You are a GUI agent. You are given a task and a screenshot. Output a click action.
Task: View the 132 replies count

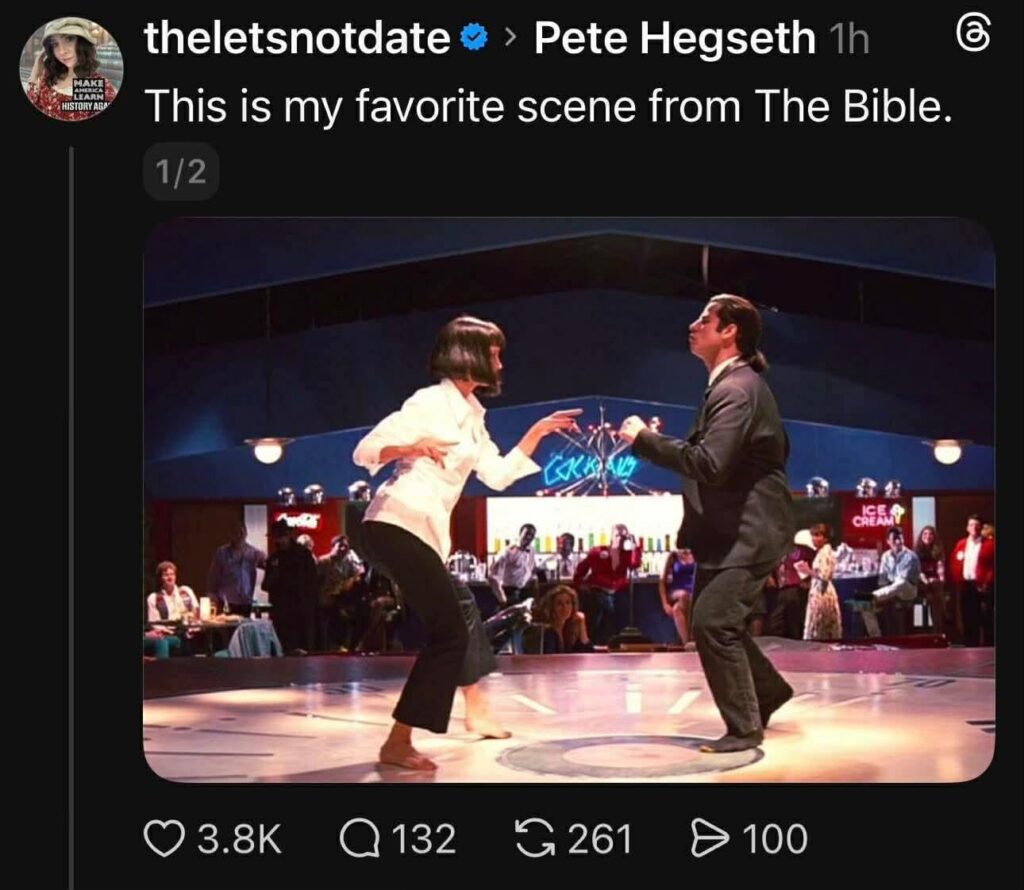[423, 839]
